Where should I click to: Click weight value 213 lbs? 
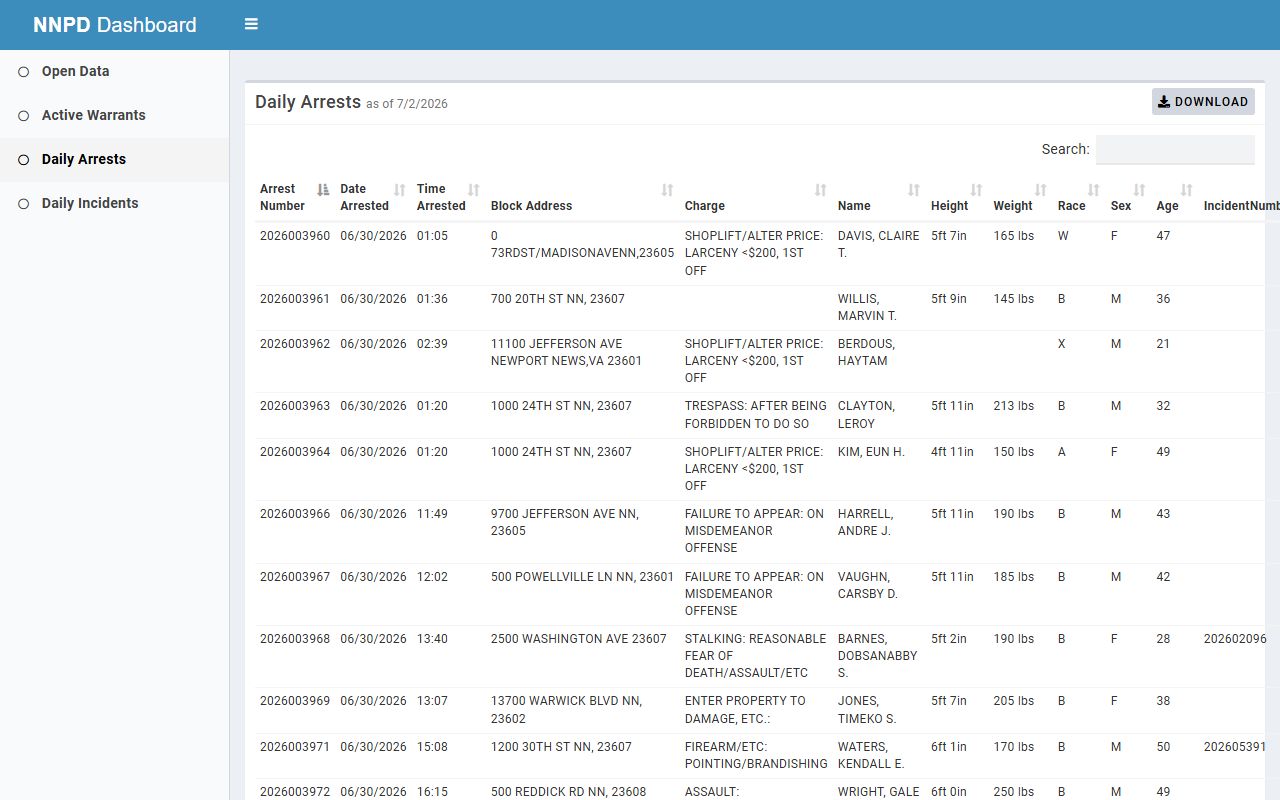pyautogui.click(x=1014, y=407)
